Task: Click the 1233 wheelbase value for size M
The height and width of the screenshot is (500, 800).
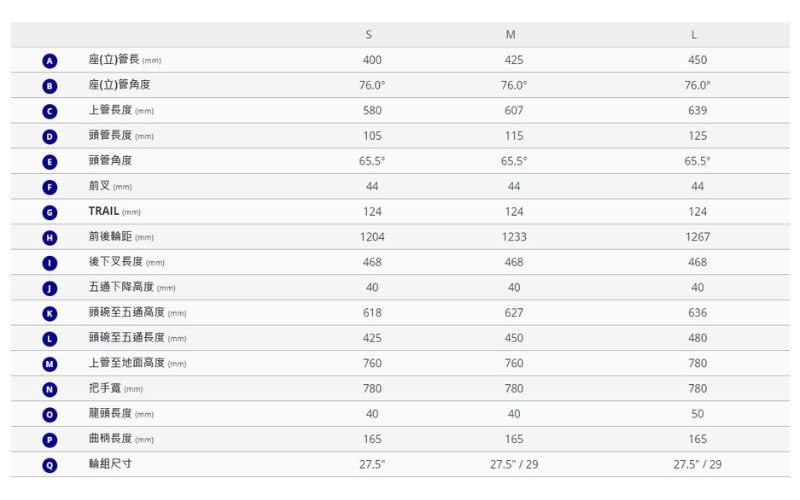Action: (x=514, y=237)
